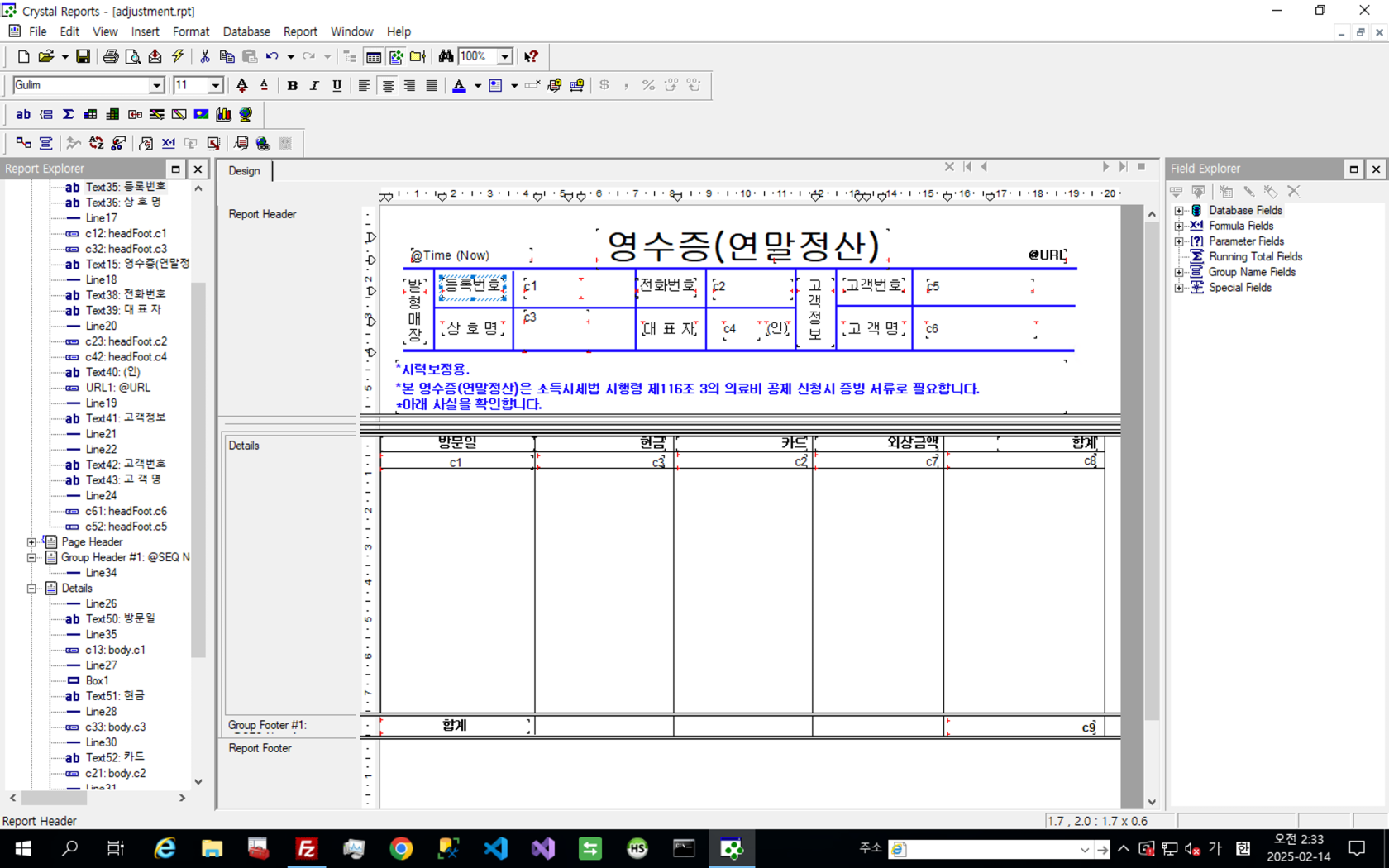The width and height of the screenshot is (1389, 868).
Task: Activate the context Help pointer icon
Action: 531,56
